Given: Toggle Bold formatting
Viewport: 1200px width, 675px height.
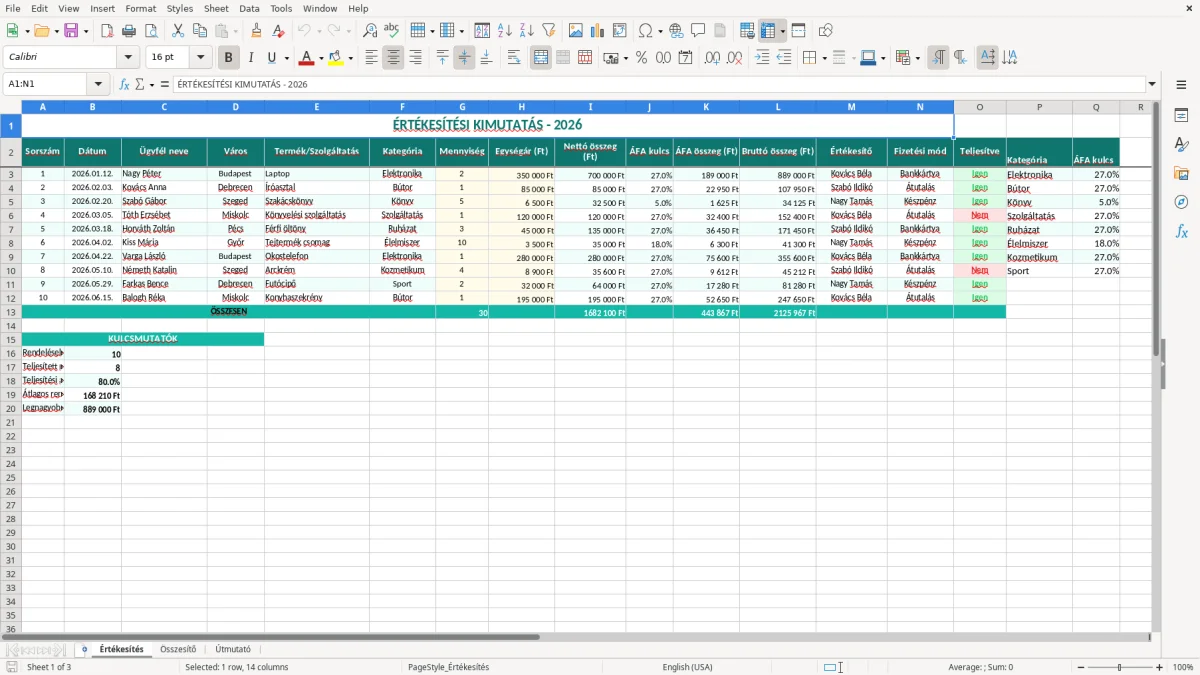Looking at the screenshot, I should click(x=229, y=58).
